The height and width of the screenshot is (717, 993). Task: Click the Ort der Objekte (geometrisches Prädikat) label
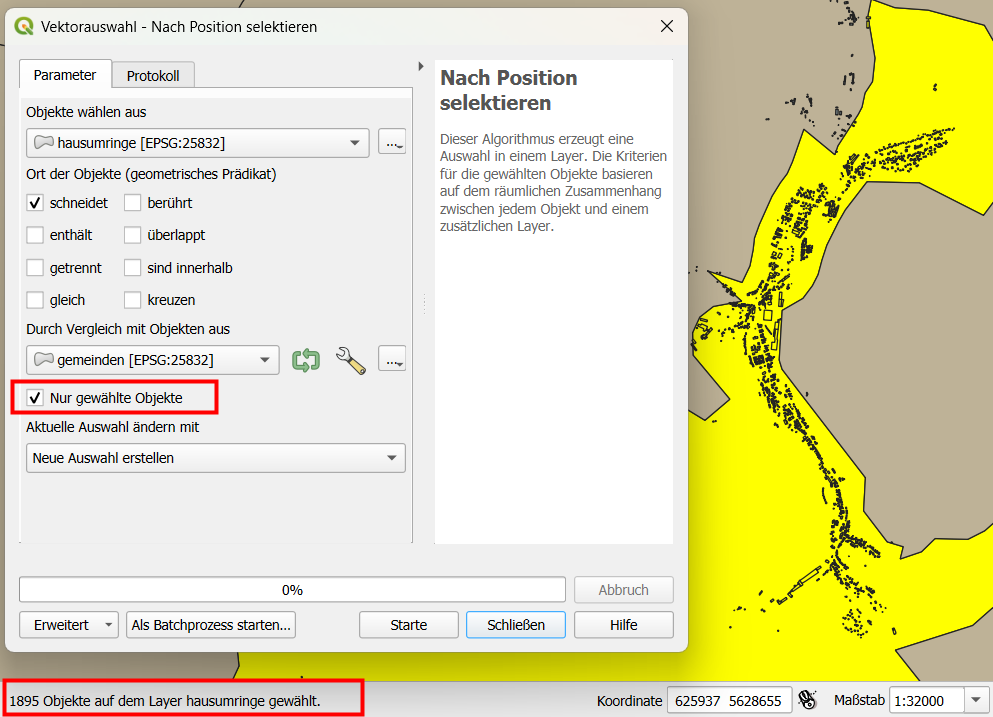151,174
